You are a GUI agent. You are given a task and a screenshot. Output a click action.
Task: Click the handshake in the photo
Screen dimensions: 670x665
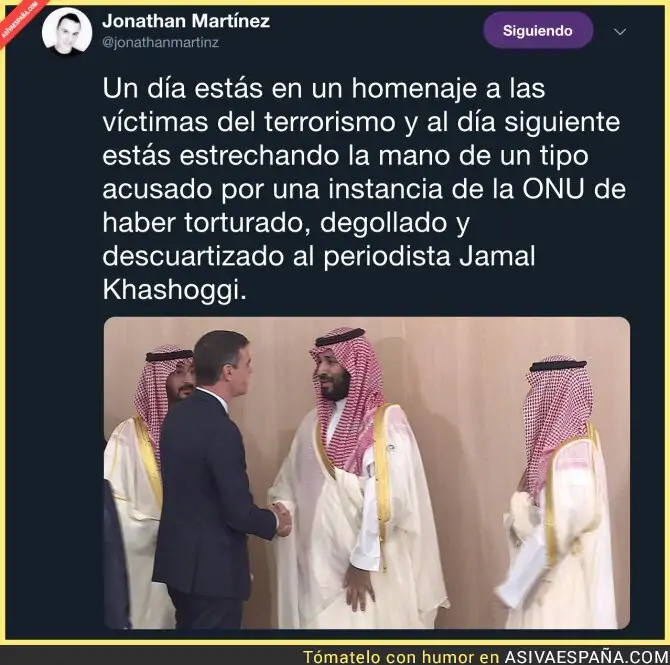point(282,518)
